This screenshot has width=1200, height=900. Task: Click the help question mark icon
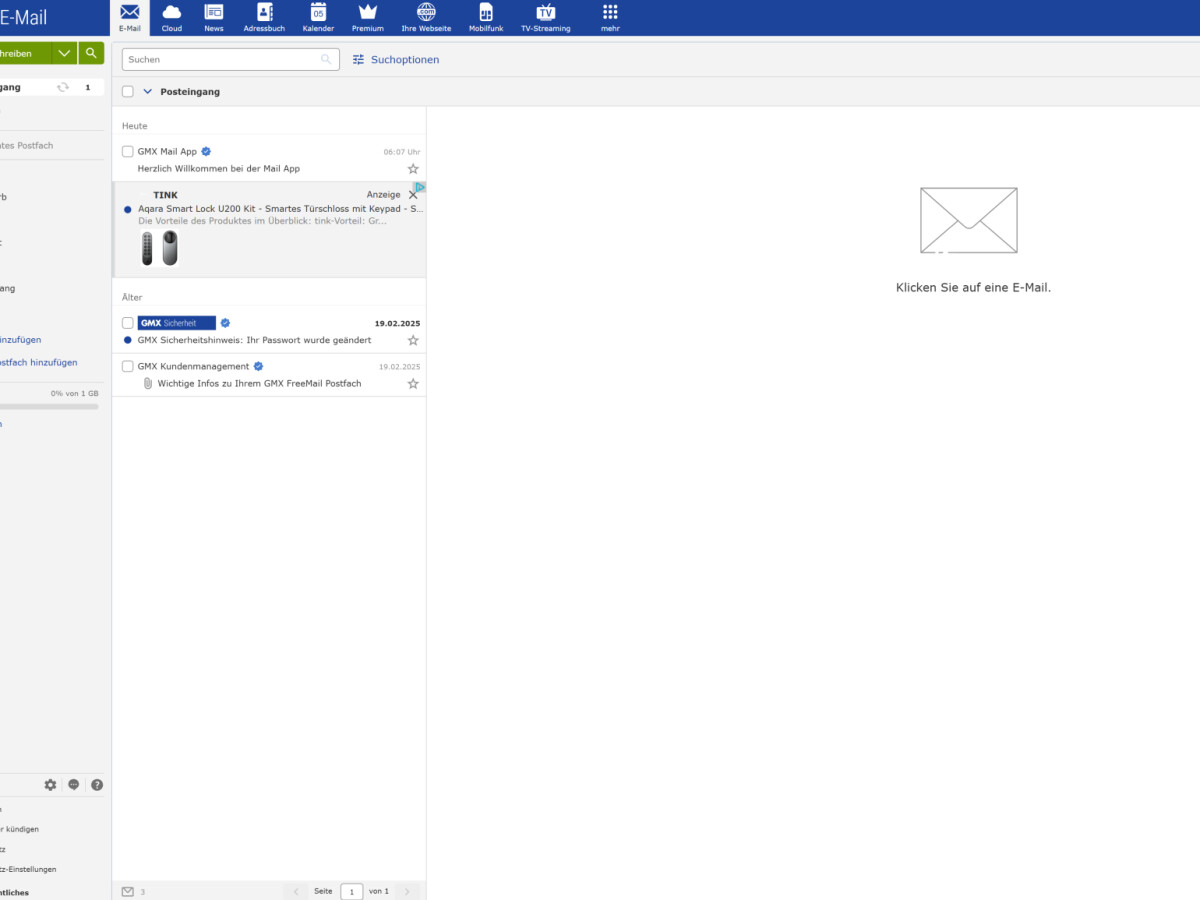coord(96,784)
